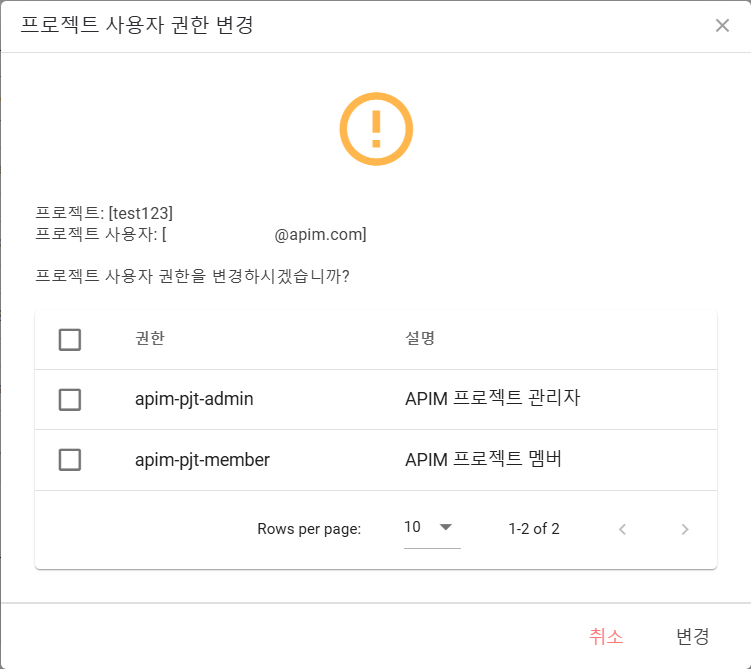
Task: Select the apim-pjt-member row name
Action: point(202,460)
